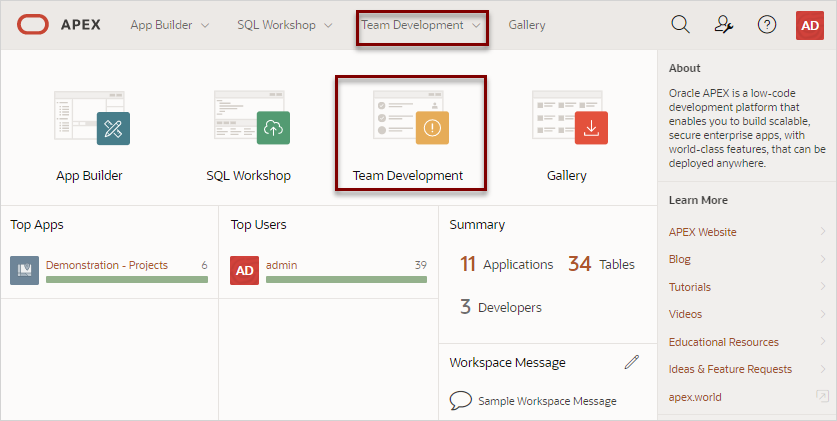
Task: Open the apex.world link
Action: click(695, 397)
